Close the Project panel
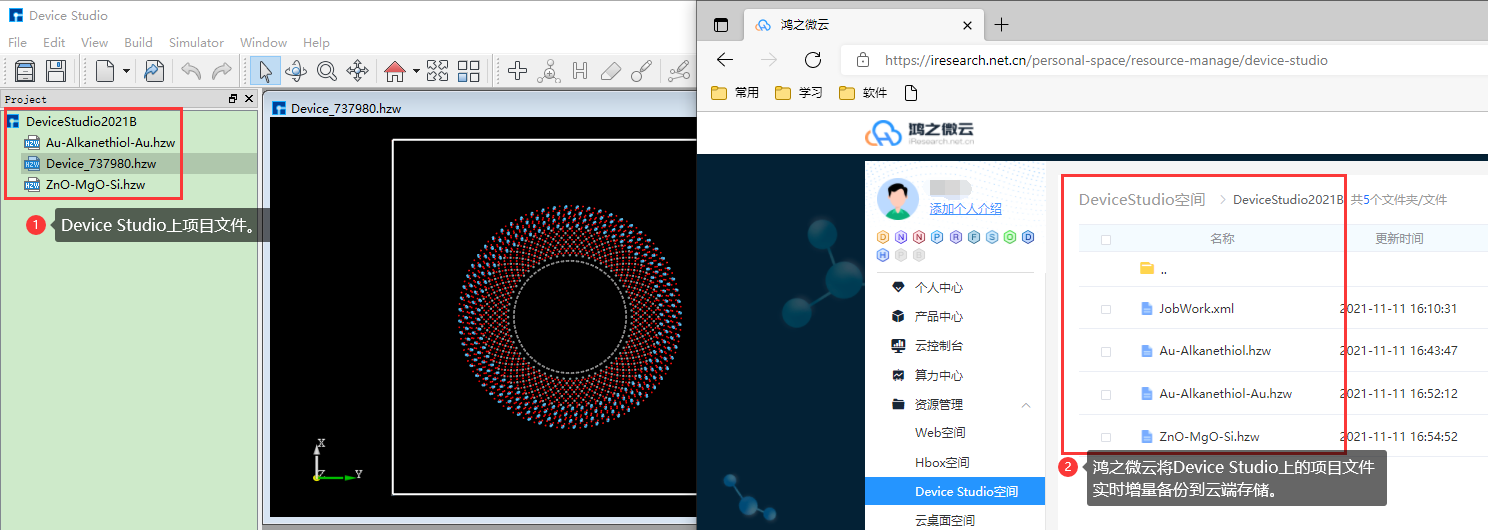1488x530 pixels. [248, 99]
